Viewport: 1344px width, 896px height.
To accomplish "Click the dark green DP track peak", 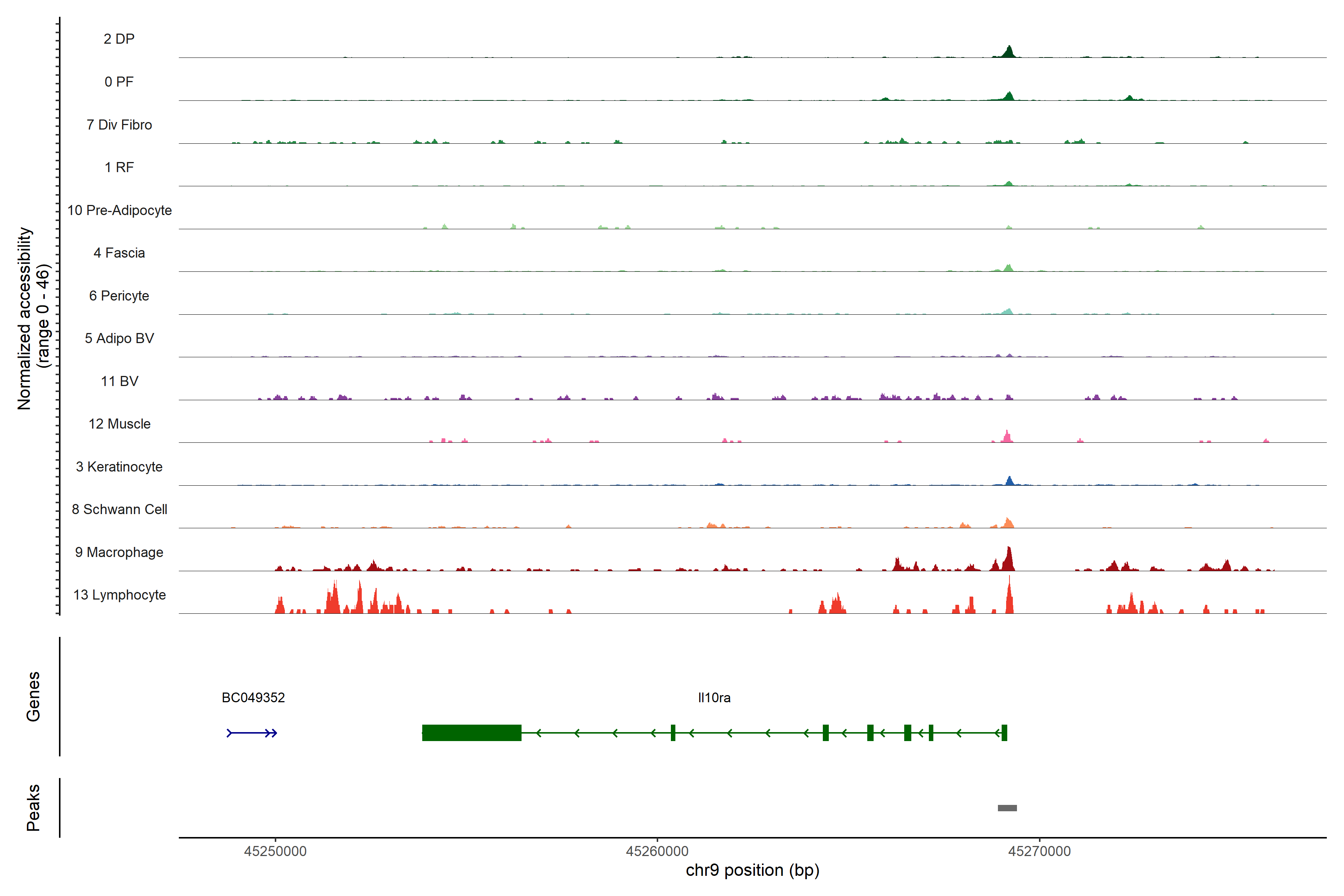I will [1009, 52].
